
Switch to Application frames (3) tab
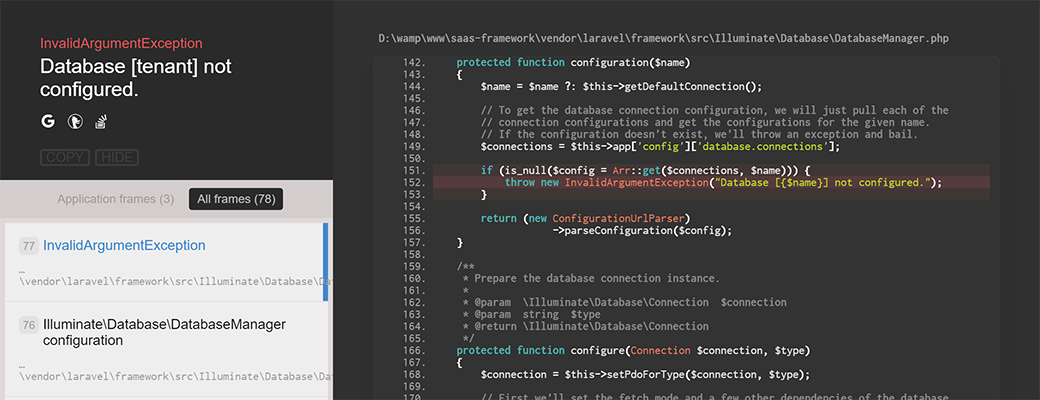(115, 199)
